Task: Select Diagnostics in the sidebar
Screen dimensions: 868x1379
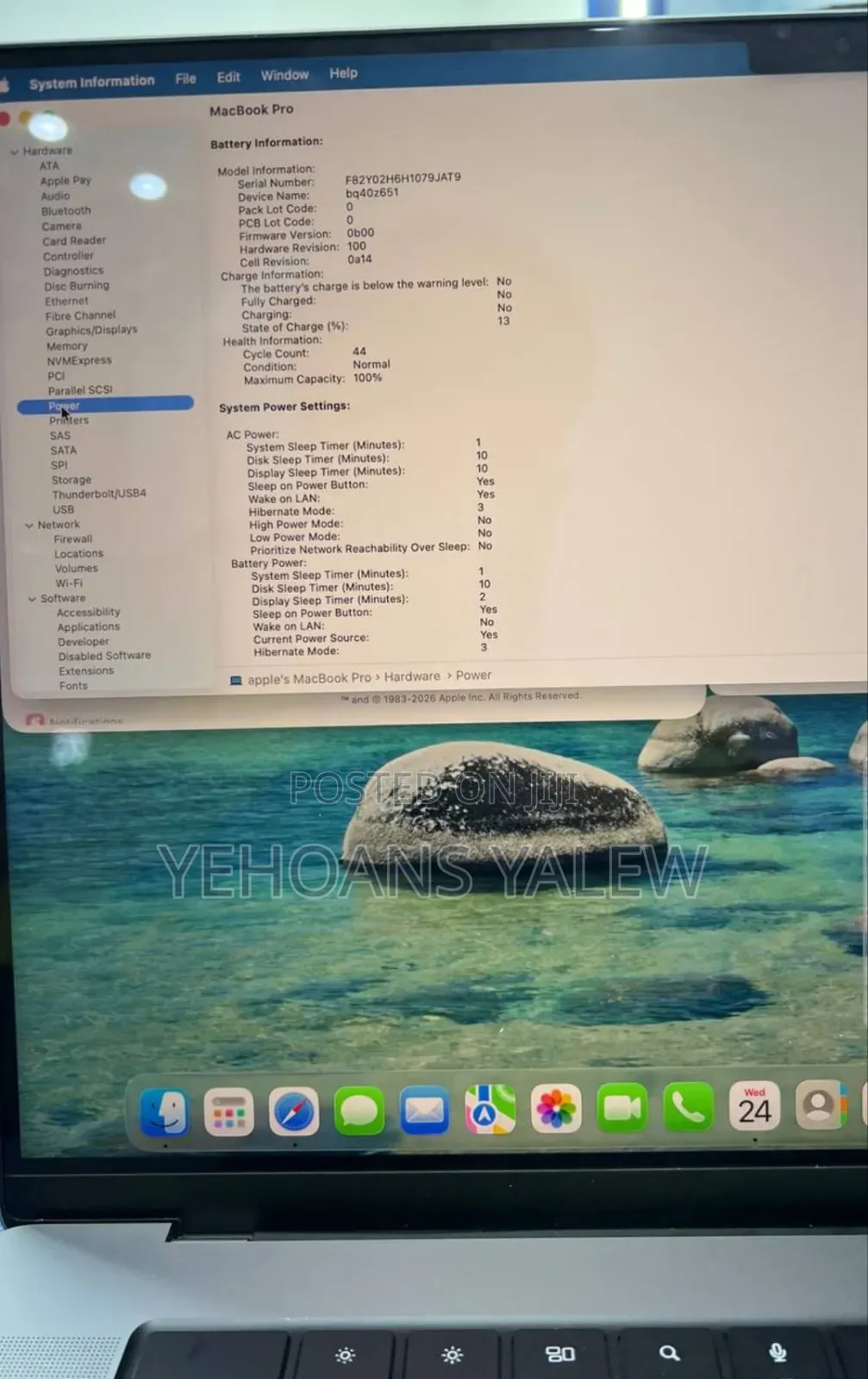Action: [x=73, y=271]
